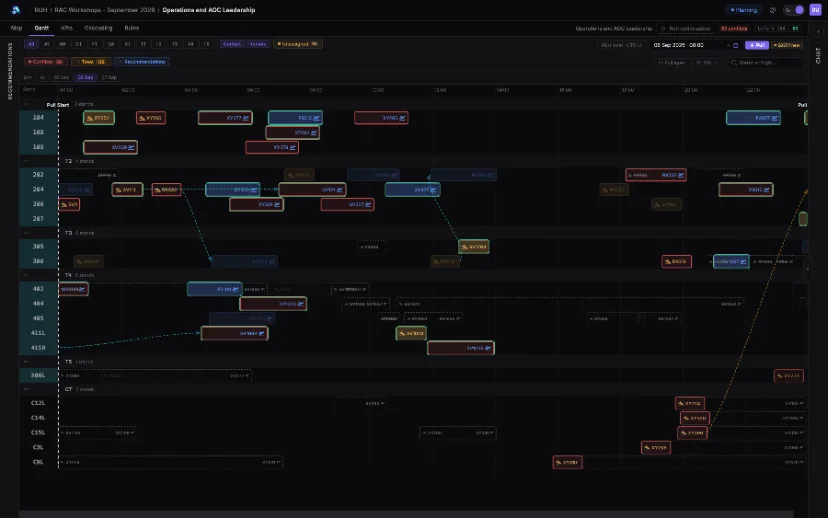Click stand label 204
The width and height of the screenshot is (828, 518).
click(38, 189)
